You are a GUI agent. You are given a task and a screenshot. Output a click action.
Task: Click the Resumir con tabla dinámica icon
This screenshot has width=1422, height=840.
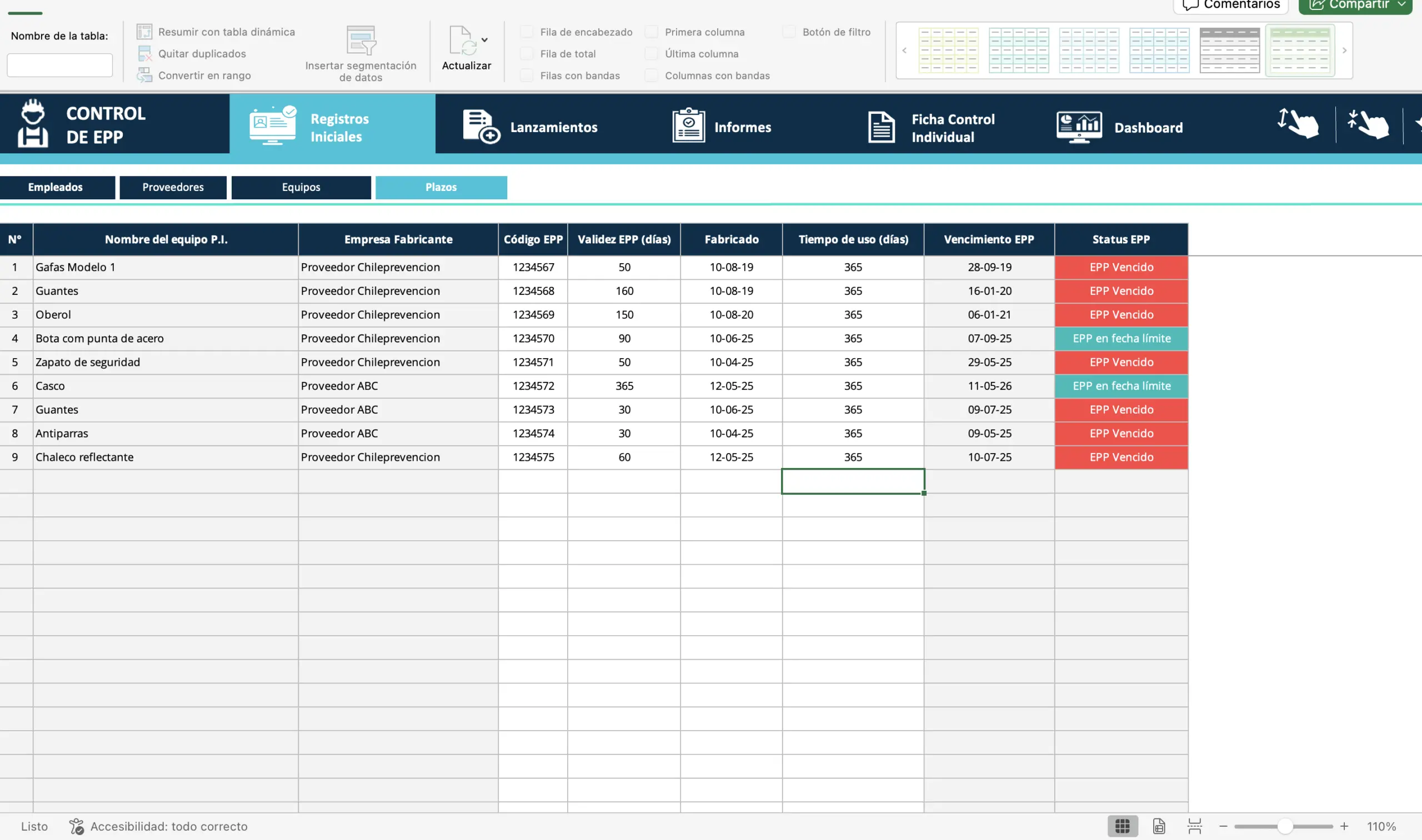tap(144, 32)
